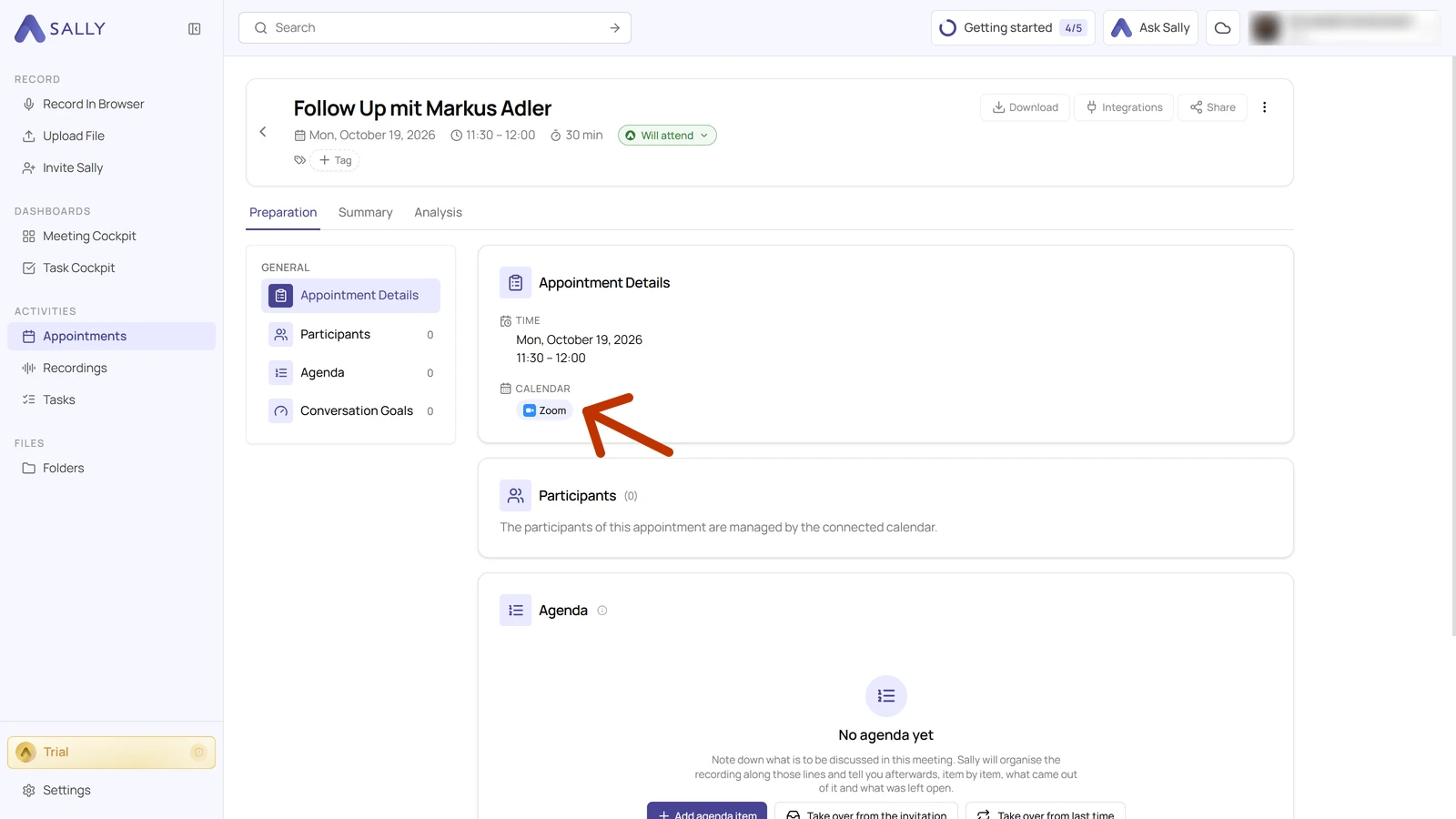Select Appointment Details in General list
The height and width of the screenshot is (819, 1456).
click(350, 296)
